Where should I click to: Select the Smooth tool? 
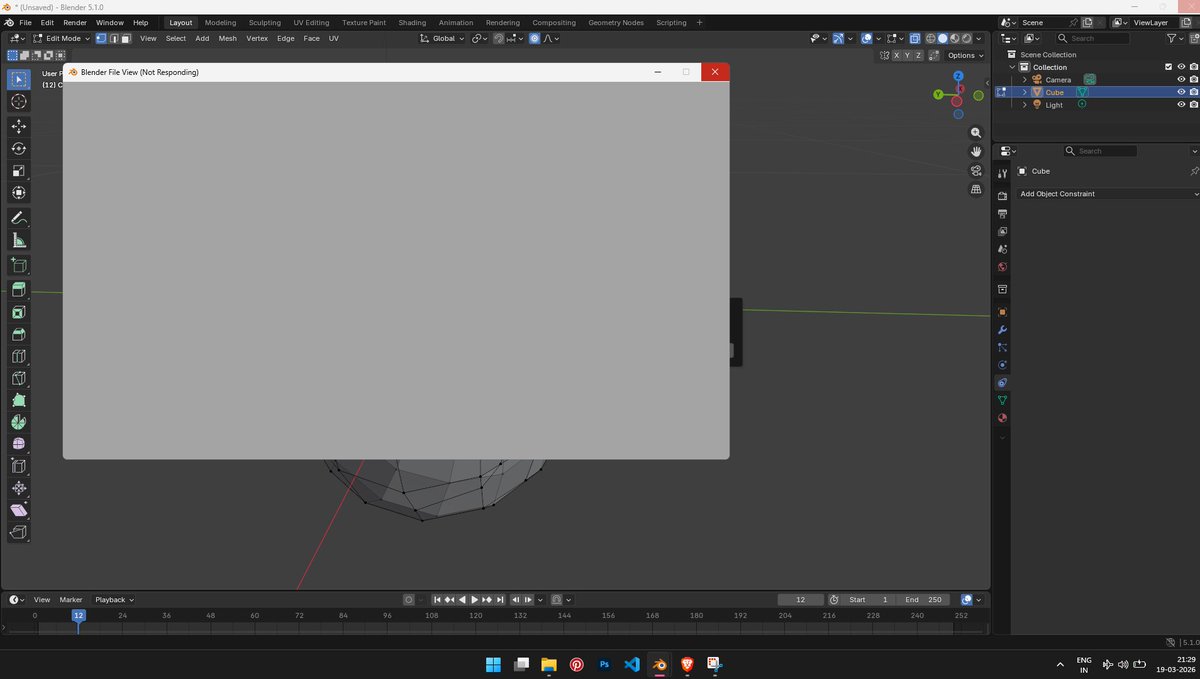coord(19,444)
